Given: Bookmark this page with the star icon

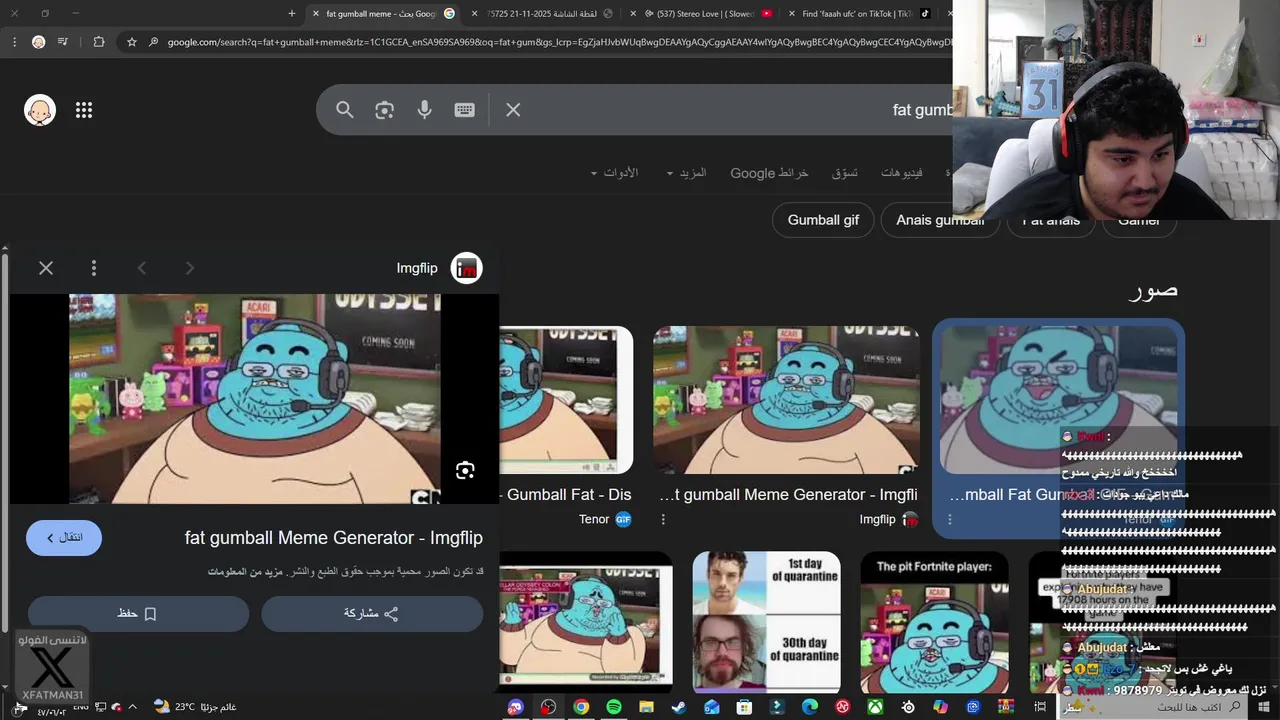Looking at the screenshot, I should point(131,42).
